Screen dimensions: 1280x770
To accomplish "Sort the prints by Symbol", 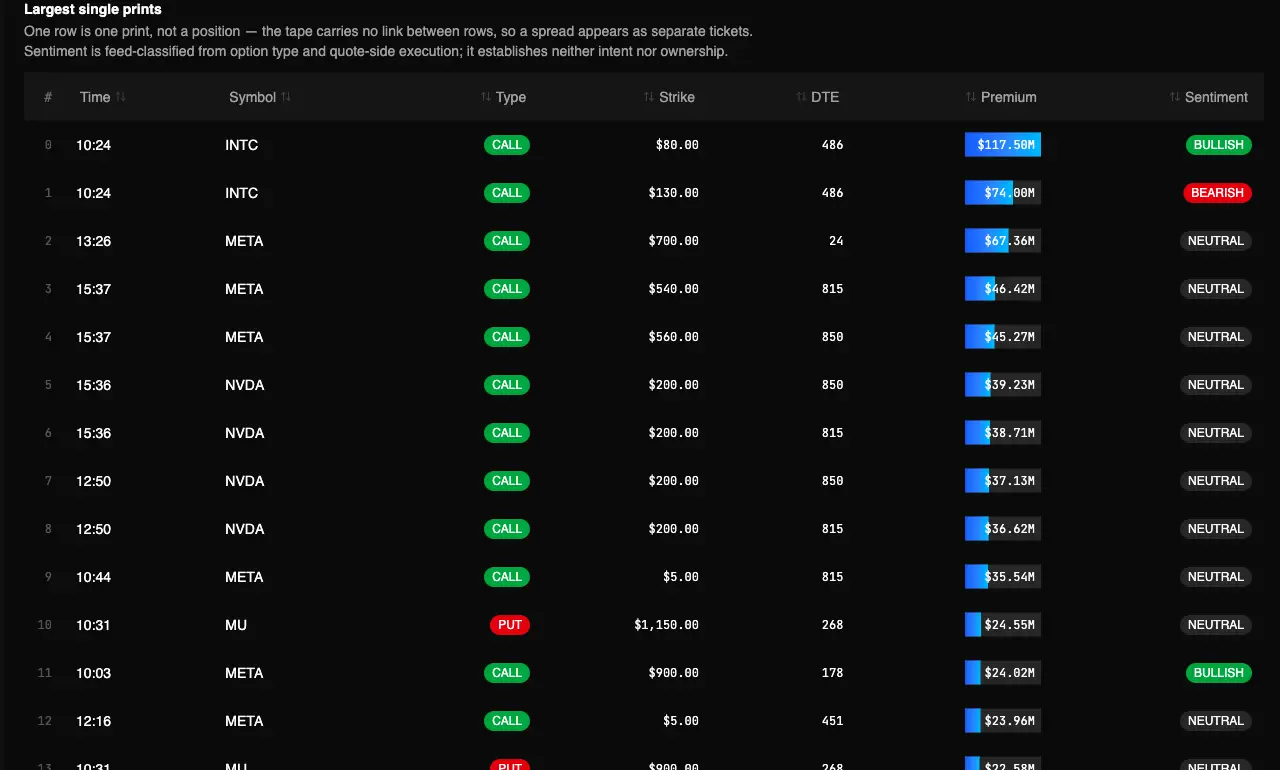I will coord(259,97).
